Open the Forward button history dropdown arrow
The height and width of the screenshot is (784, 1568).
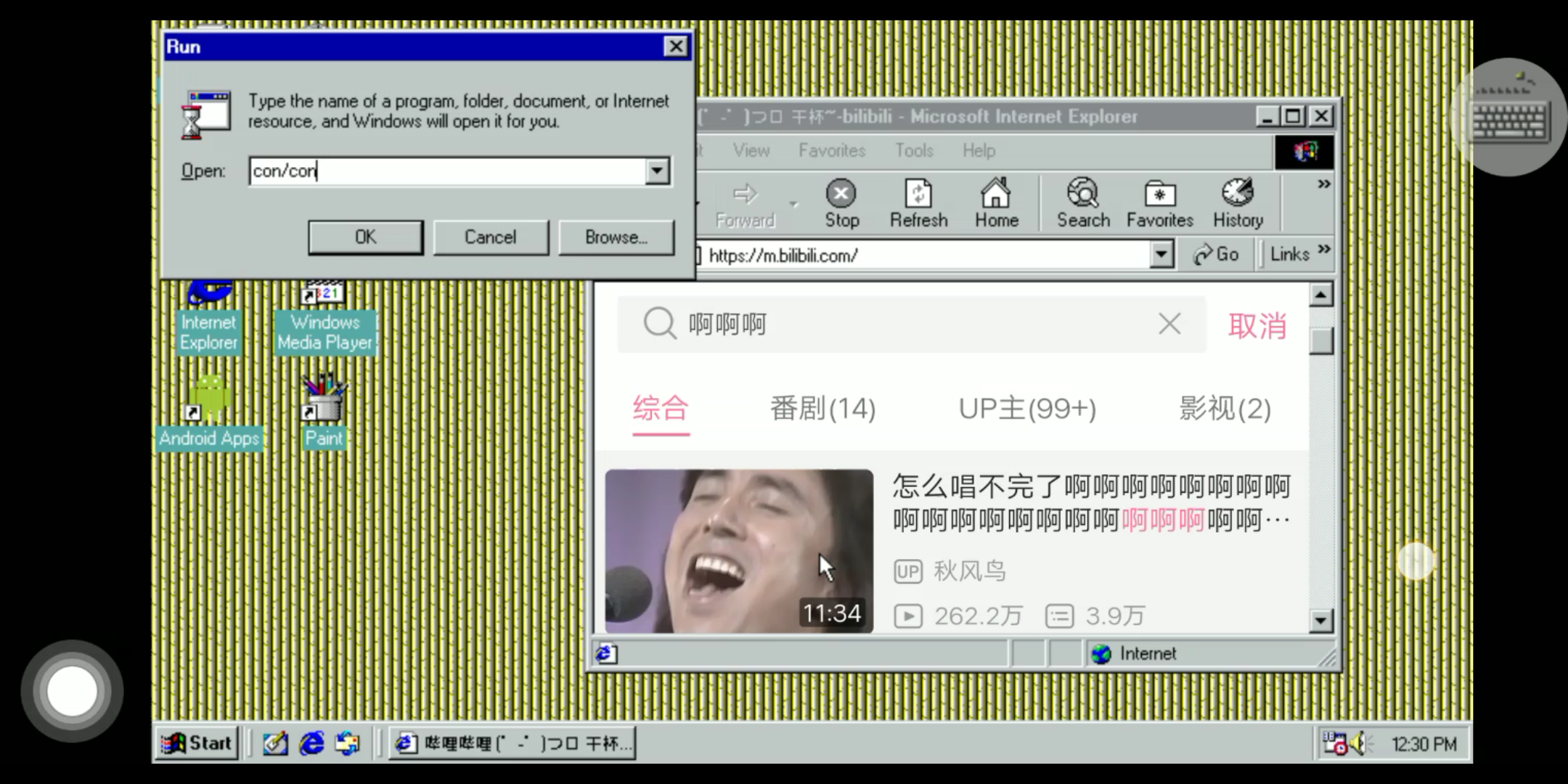tap(794, 205)
